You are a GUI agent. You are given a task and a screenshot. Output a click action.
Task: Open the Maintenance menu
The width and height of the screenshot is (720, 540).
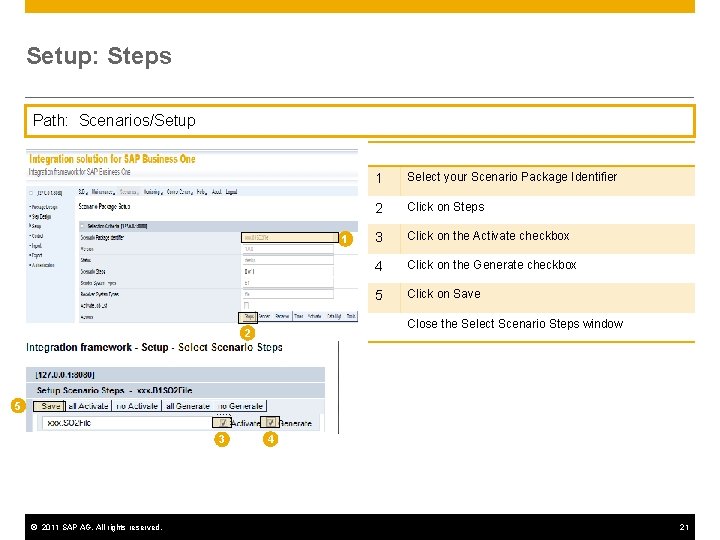pos(103,192)
